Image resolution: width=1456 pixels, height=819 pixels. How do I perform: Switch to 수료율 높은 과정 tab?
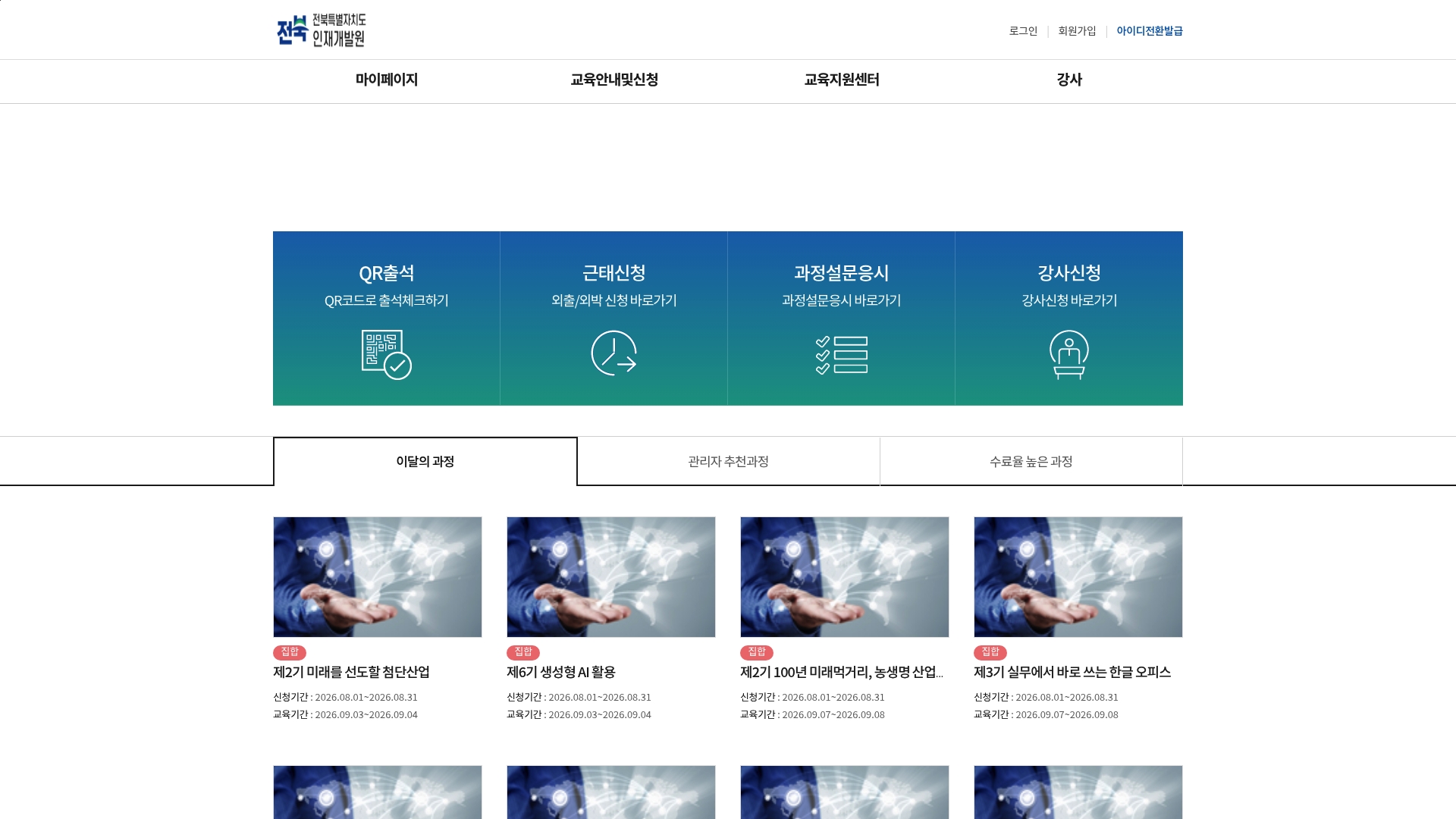coord(1031,461)
